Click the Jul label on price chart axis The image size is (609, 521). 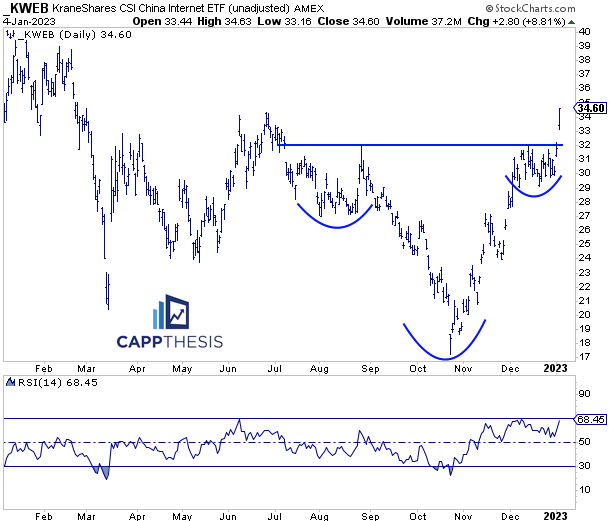pos(275,368)
